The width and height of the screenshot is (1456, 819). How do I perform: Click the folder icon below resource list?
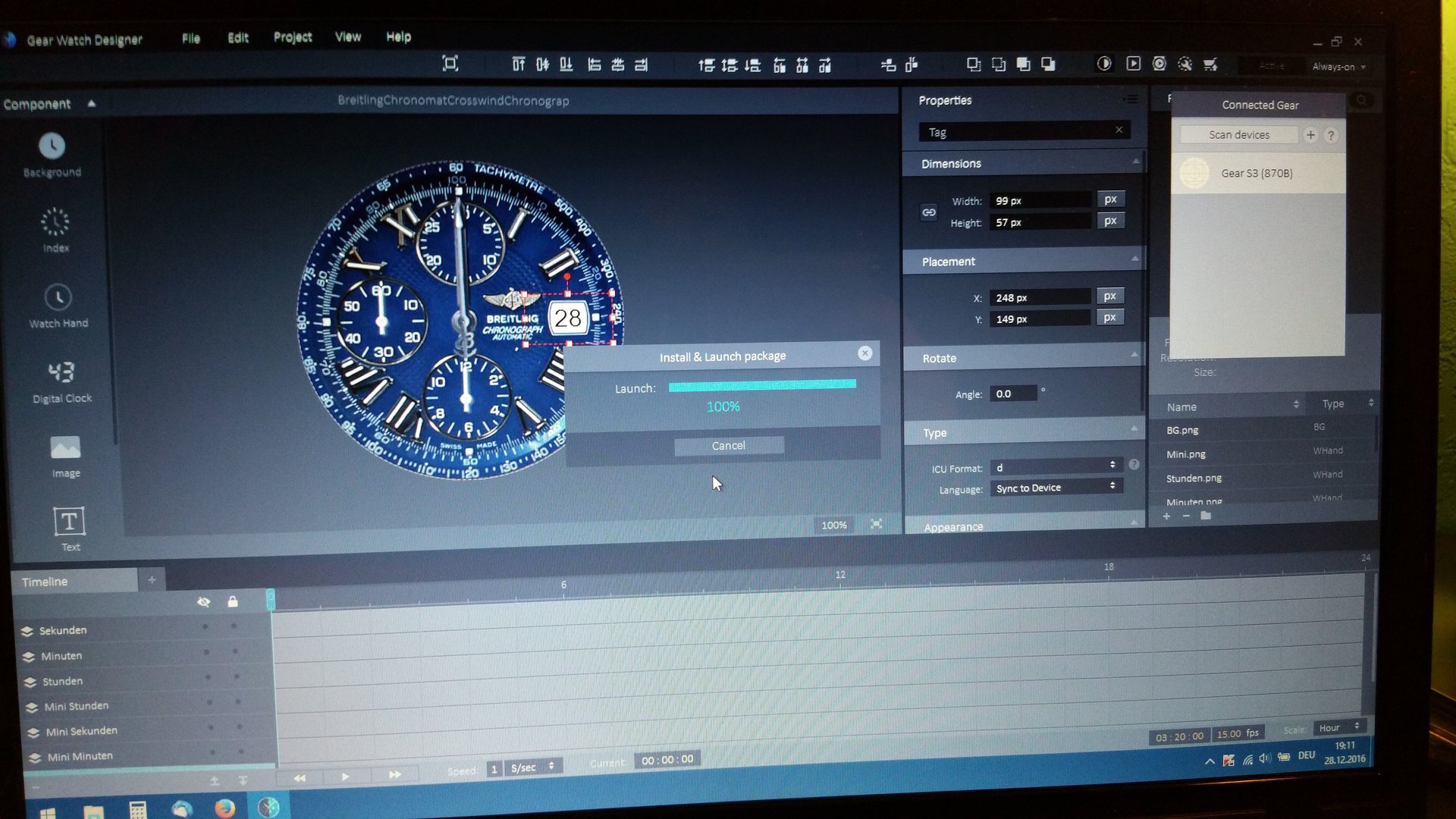(x=1206, y=516)
